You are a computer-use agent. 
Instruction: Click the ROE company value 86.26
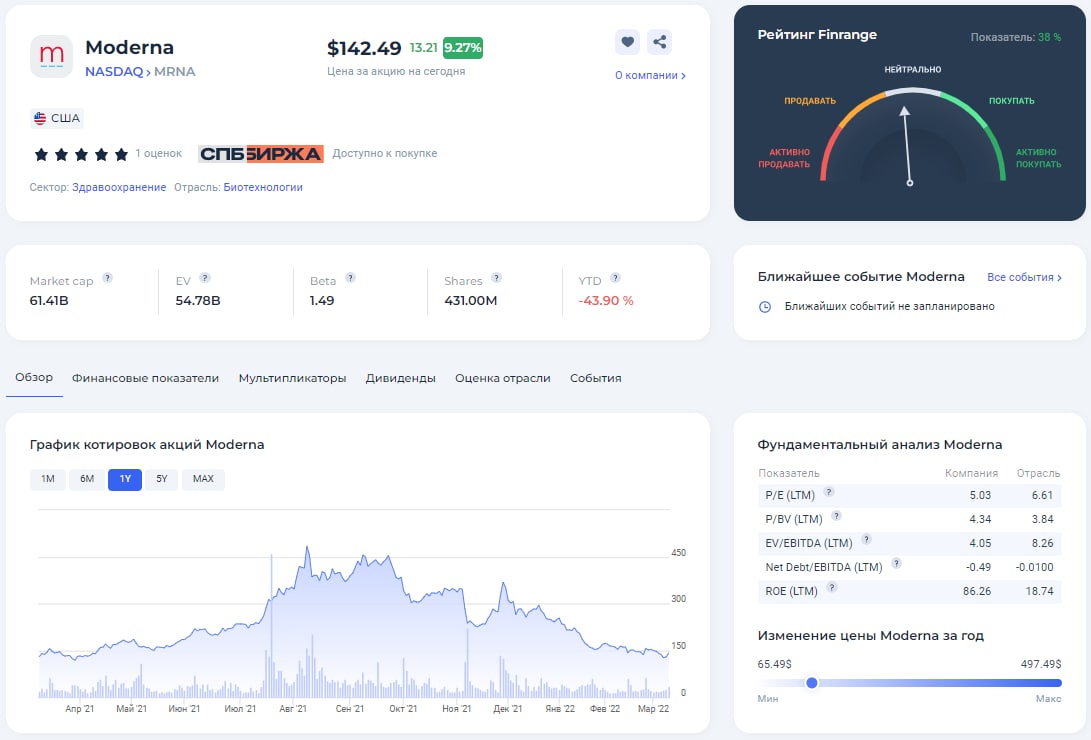click(977, 592)
